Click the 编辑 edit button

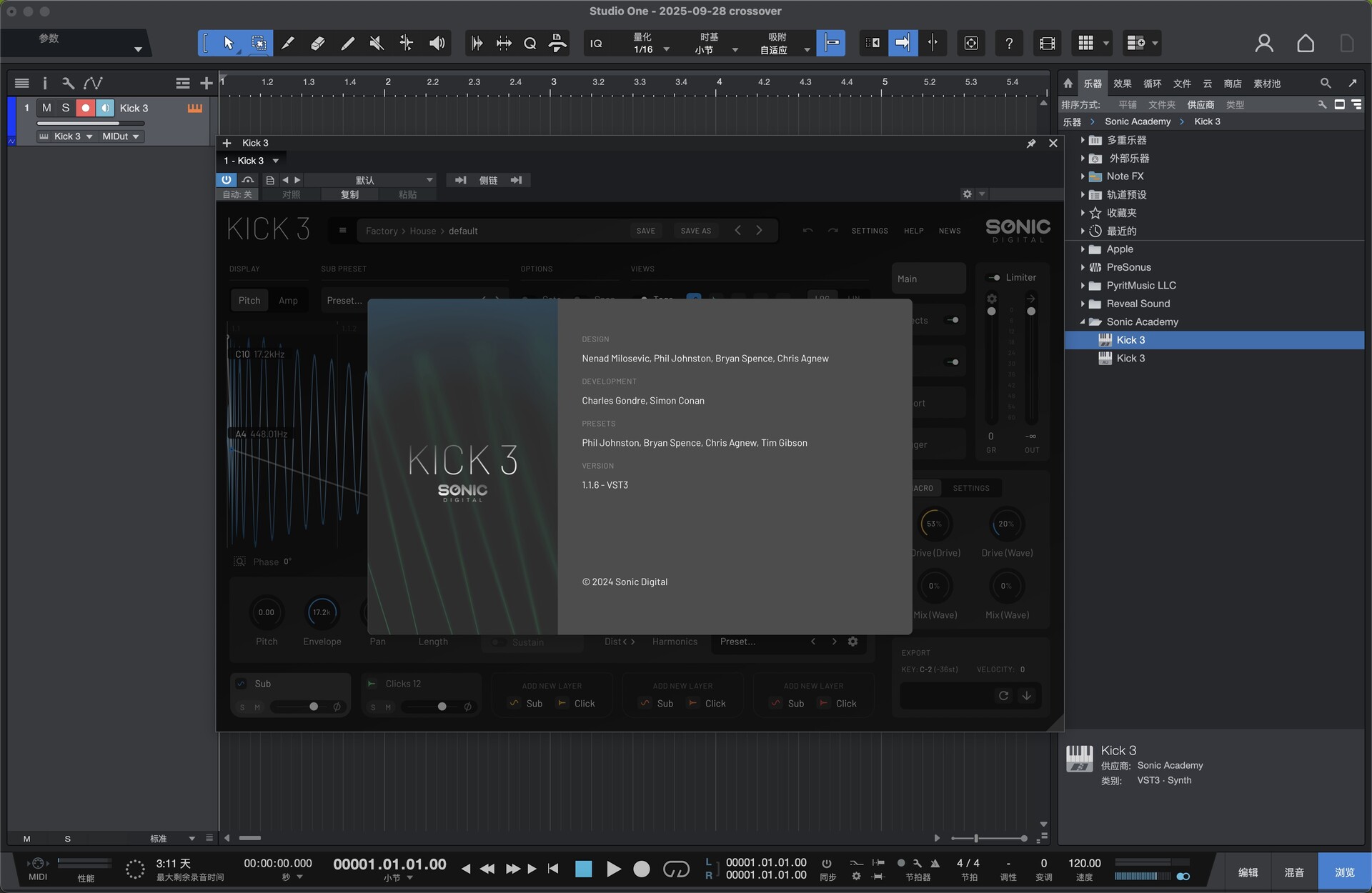click(x=1248, y=872)
